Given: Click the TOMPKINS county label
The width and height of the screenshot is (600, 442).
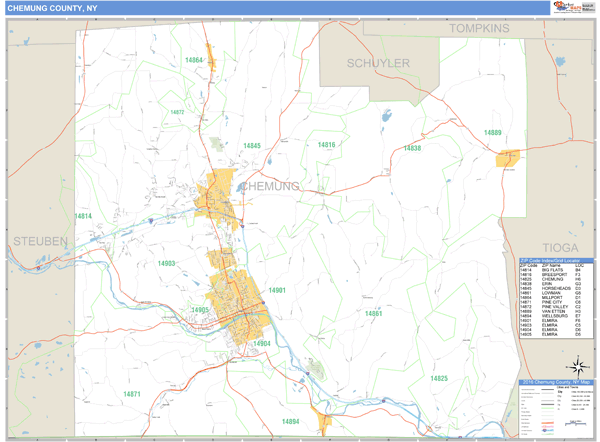Looking at the screenshot, I should click(479, 28).
